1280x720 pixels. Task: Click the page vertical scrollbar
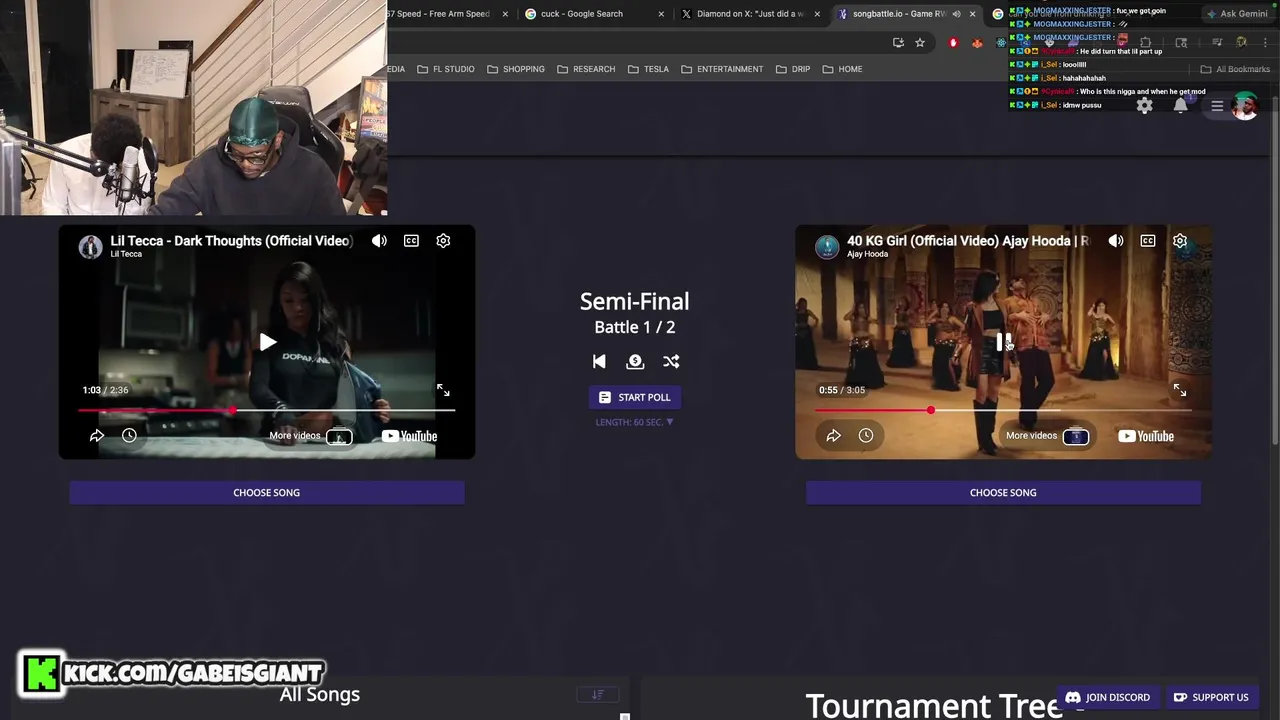pyautogui.click(x=1275, y=270)
